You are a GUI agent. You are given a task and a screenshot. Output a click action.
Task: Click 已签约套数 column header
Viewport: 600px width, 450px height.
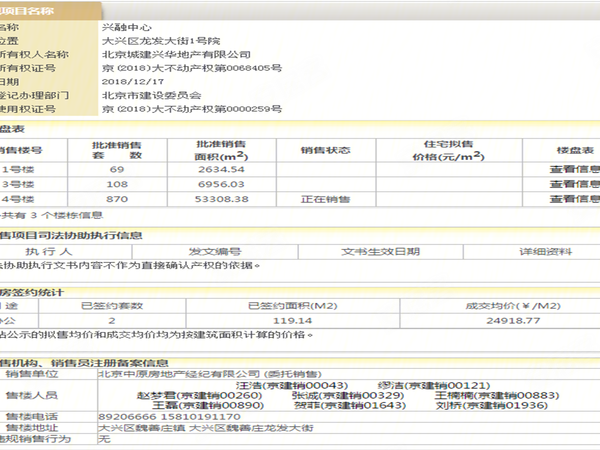[112, 306]
